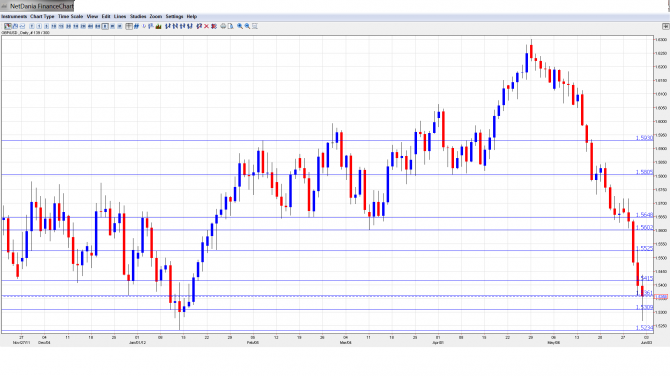Open the Time Scale menu
The width and height of the screenshot is (670, 376).
tap(71, 17)
